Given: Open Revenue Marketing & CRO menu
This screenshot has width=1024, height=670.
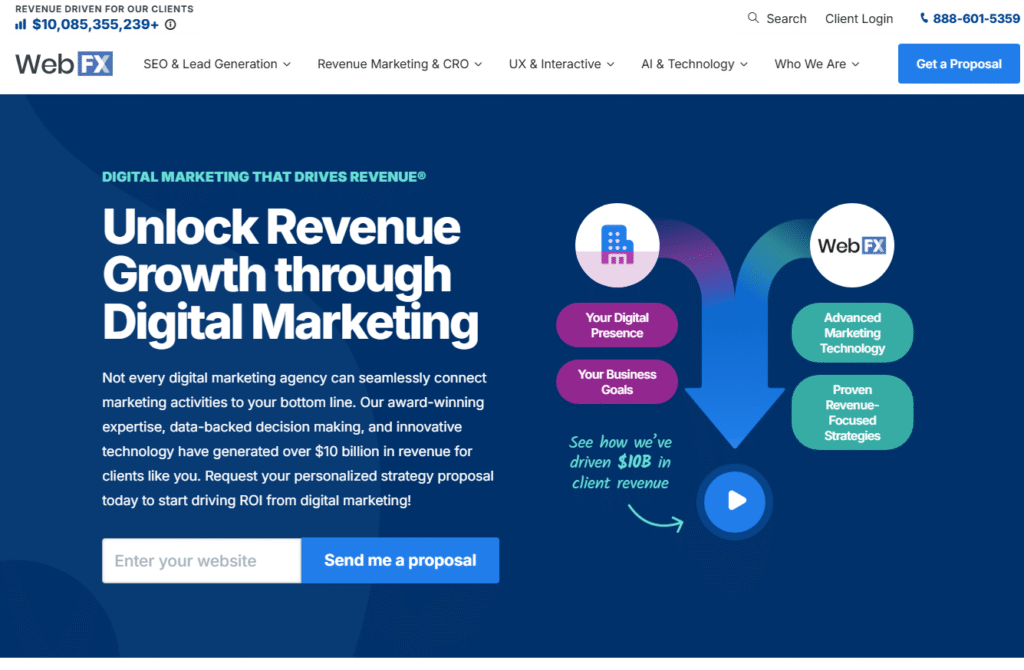Looking at the screenshot, I should point(400,64).
